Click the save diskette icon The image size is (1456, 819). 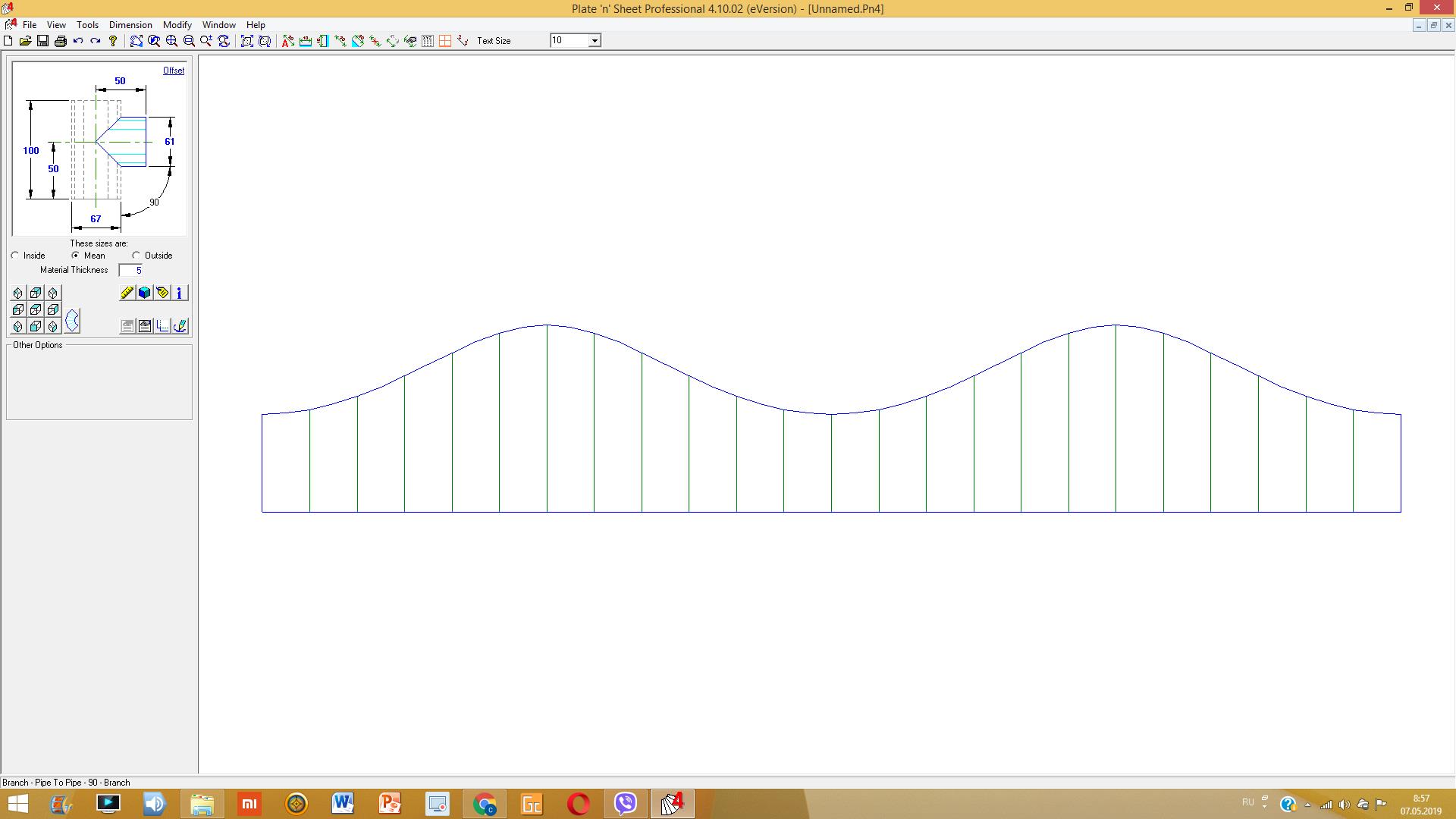[43, 41]
